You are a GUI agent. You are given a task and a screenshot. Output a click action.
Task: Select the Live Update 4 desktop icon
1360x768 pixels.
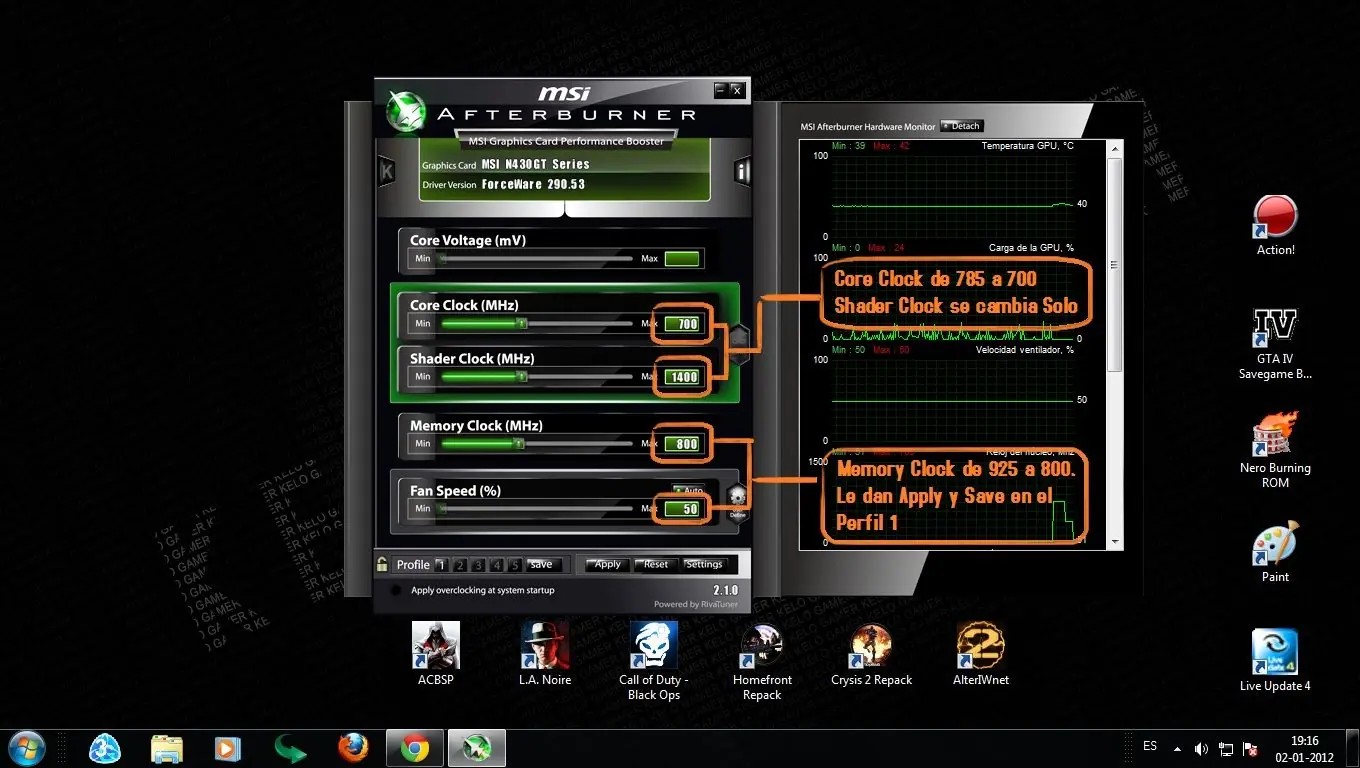tap(1275, 660)
